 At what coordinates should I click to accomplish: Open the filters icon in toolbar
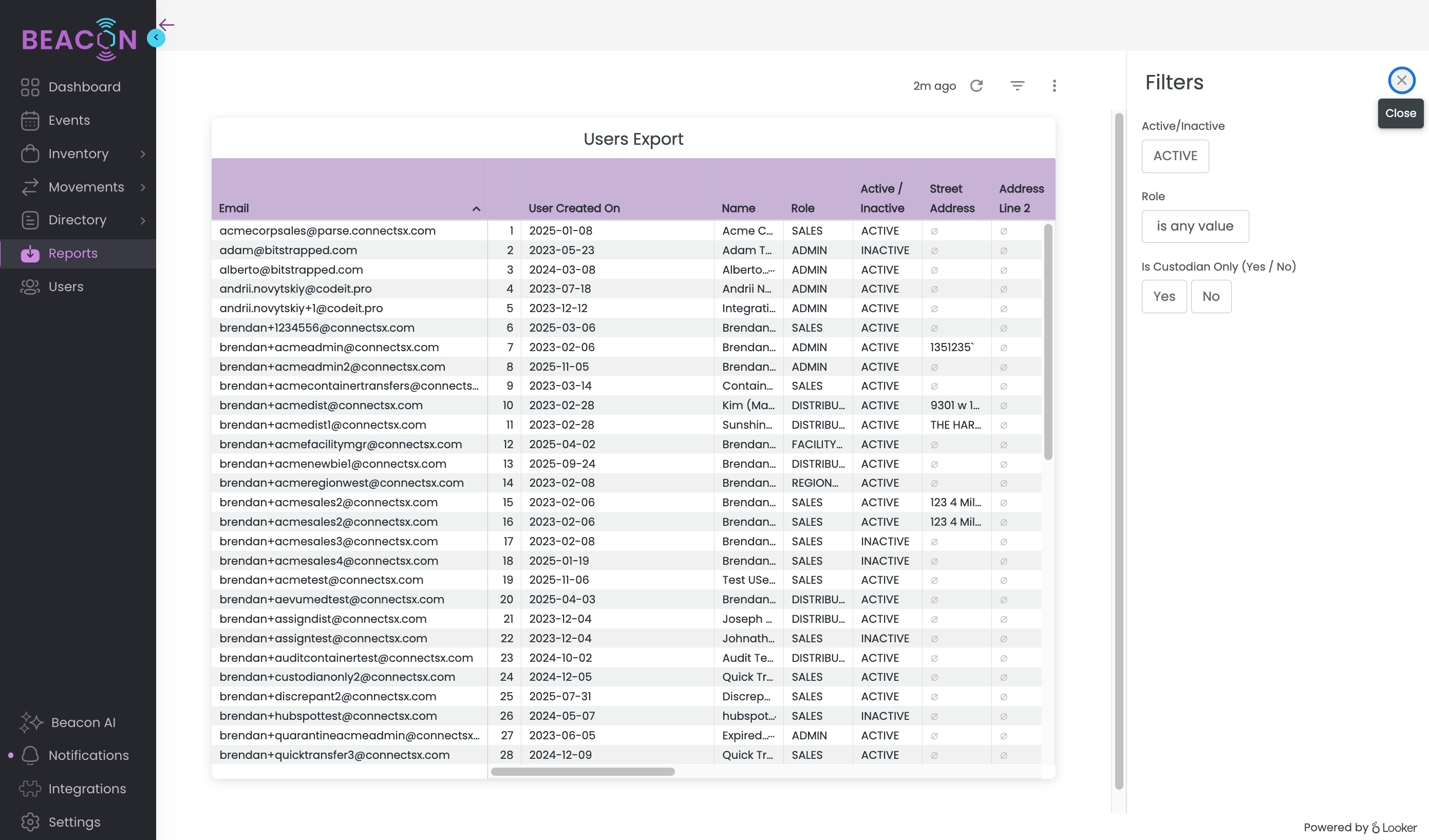(1018, 86)
